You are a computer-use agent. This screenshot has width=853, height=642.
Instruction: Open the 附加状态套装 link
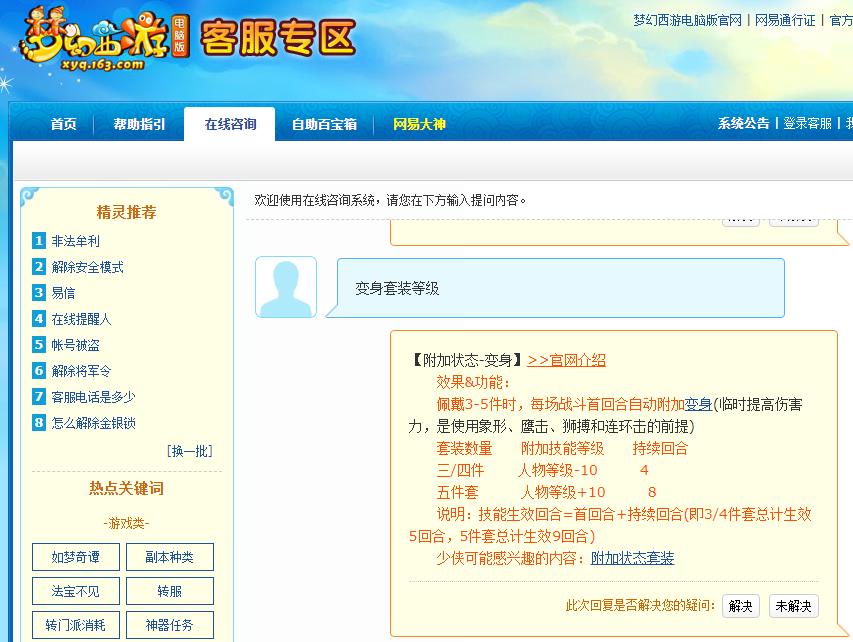tap(633, 558)
